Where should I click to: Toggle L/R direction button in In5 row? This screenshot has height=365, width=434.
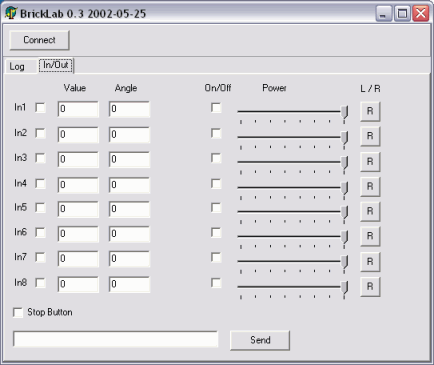click(370, 211)
